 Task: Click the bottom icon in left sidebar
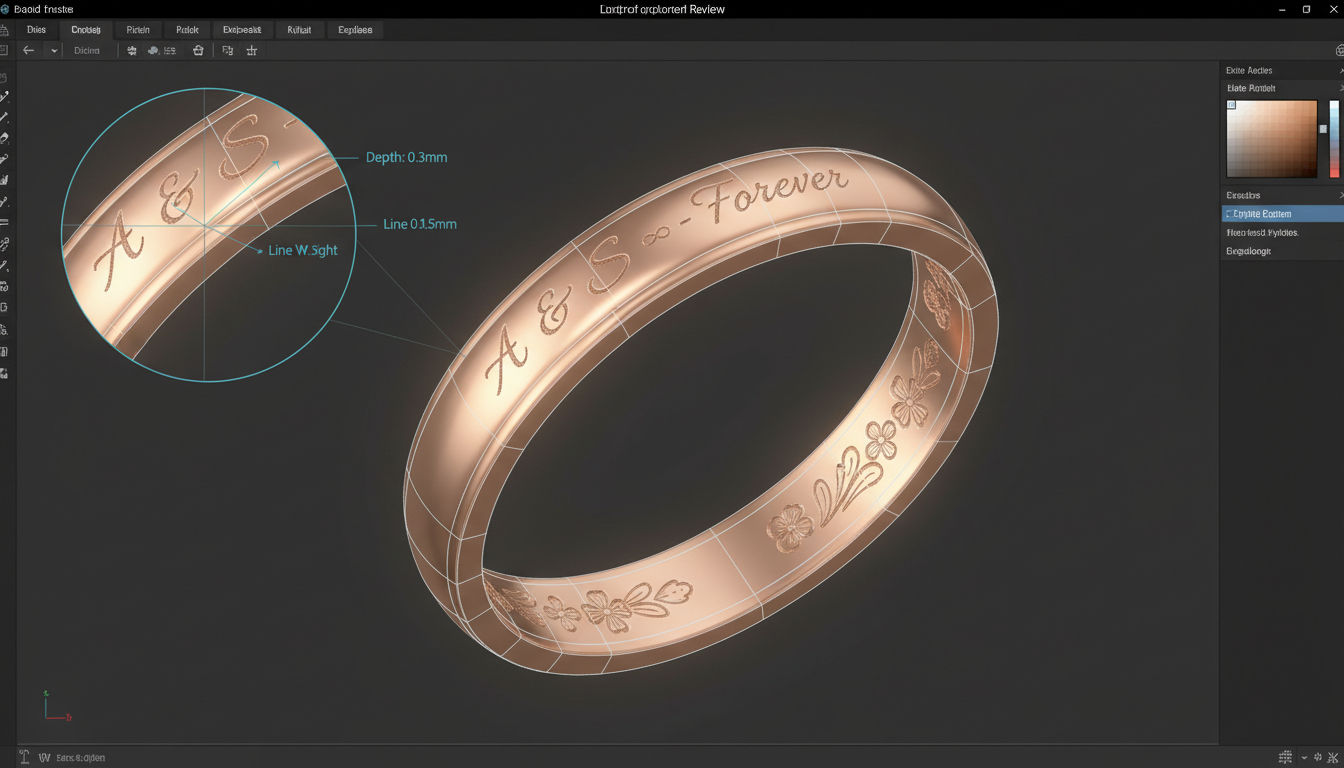pos(5,373)
